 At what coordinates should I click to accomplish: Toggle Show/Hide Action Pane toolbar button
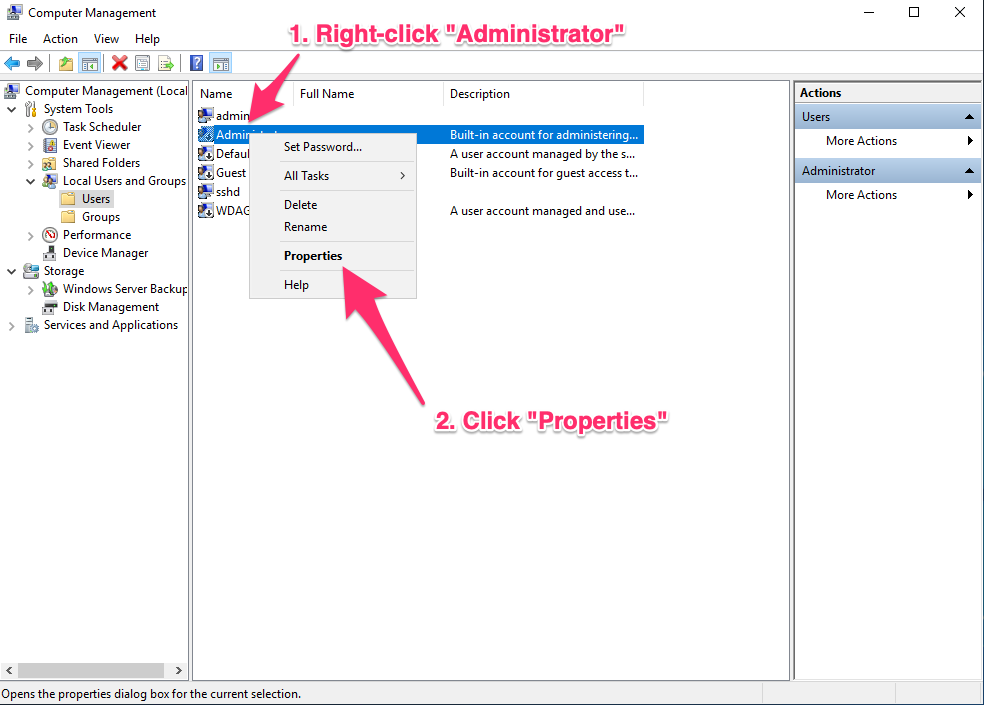(x=221, y=63)
